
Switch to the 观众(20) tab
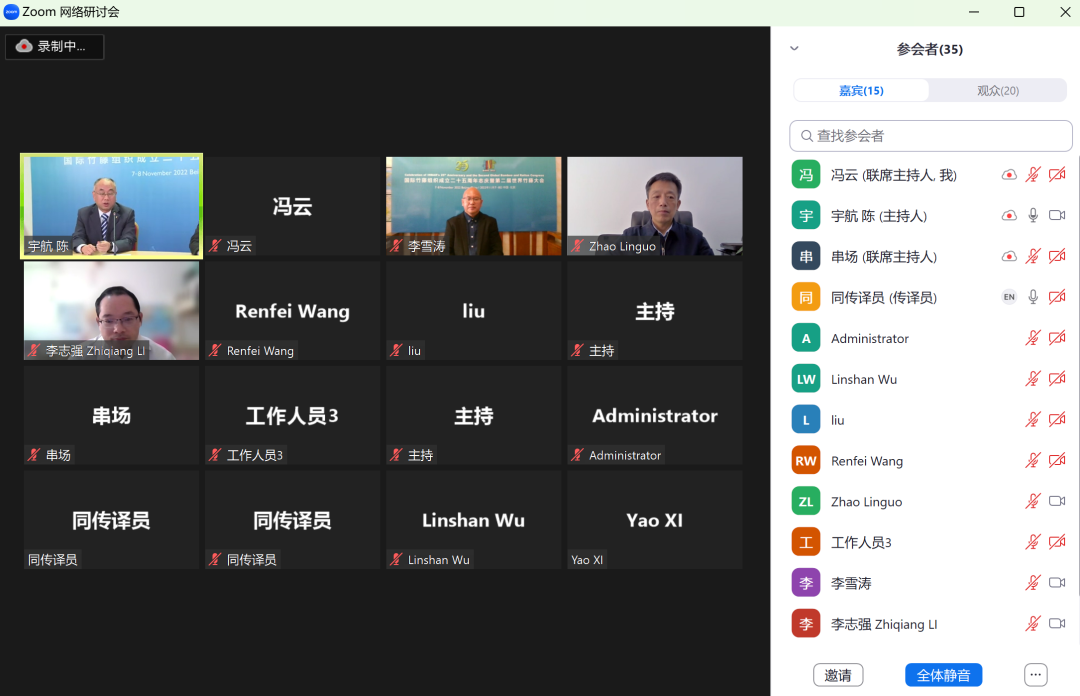pyautogui.click(x=997, y=89)
